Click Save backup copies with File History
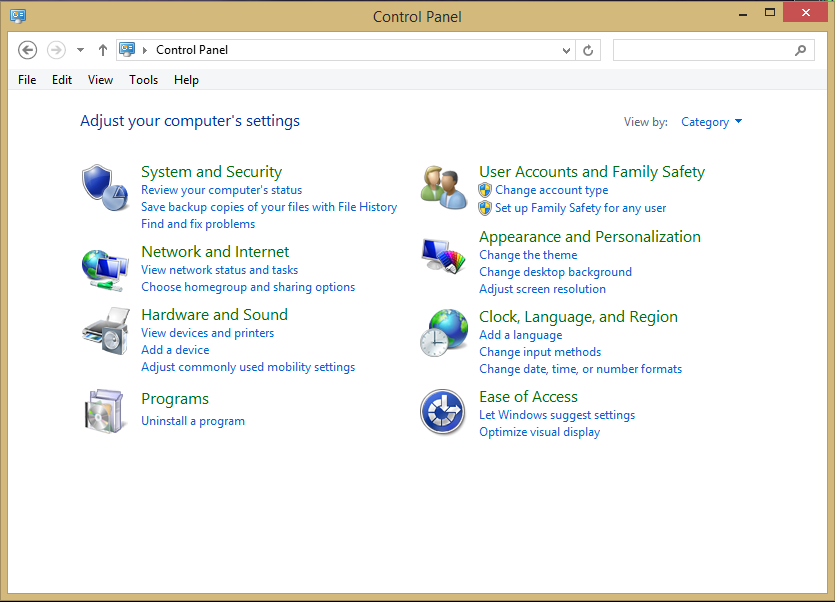This screenshot has height=602, width=835. coord(269,207)
